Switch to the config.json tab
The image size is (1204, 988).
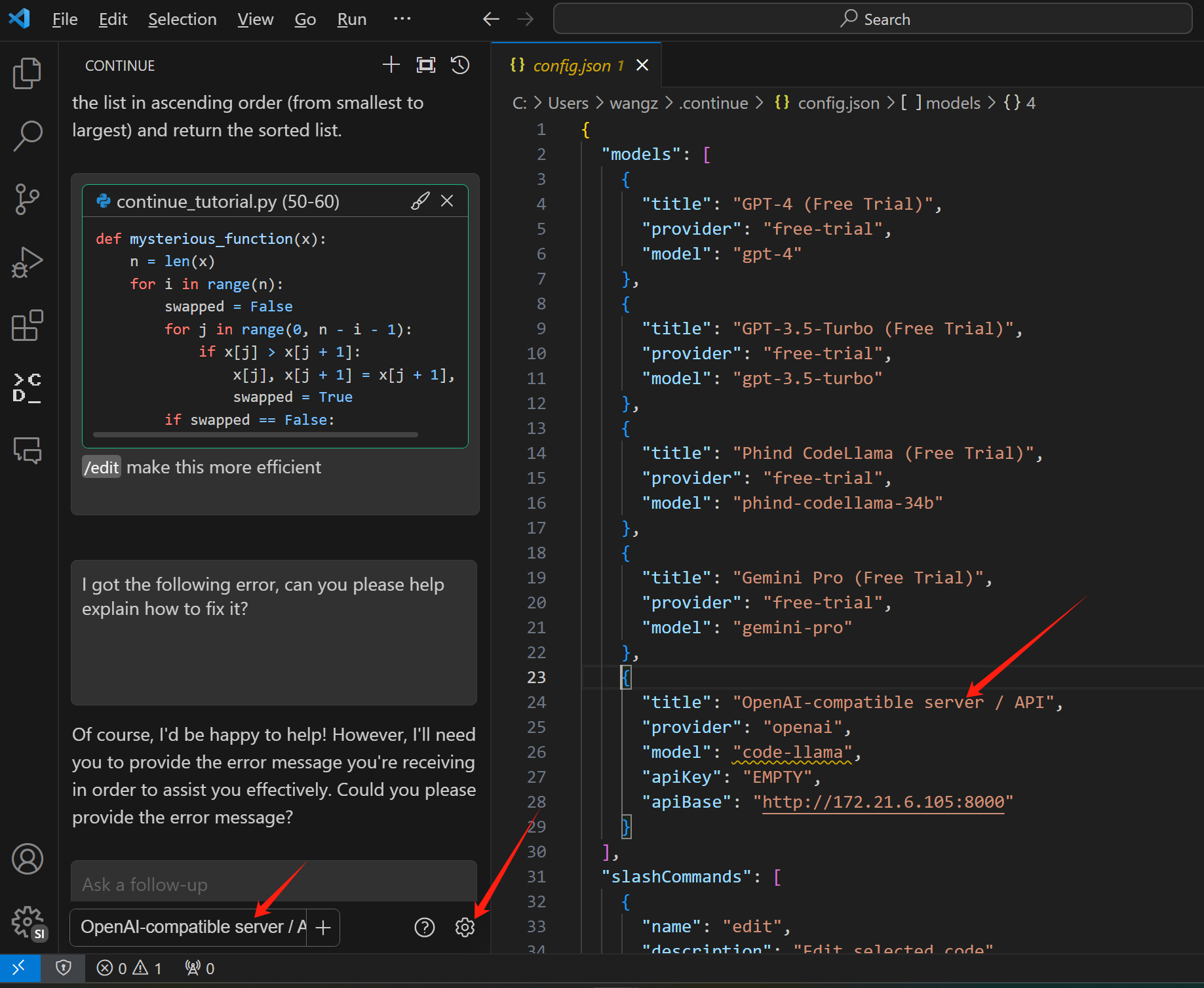[571, 66]
